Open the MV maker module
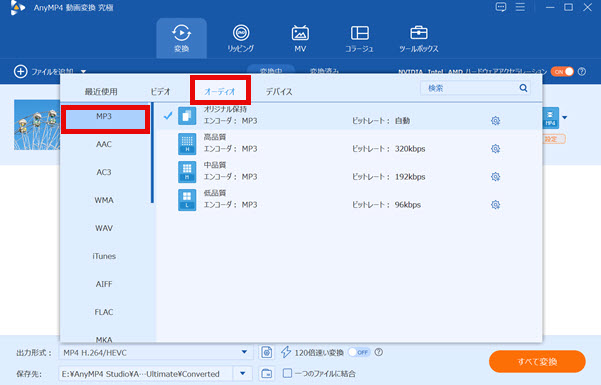 (300, 38)
